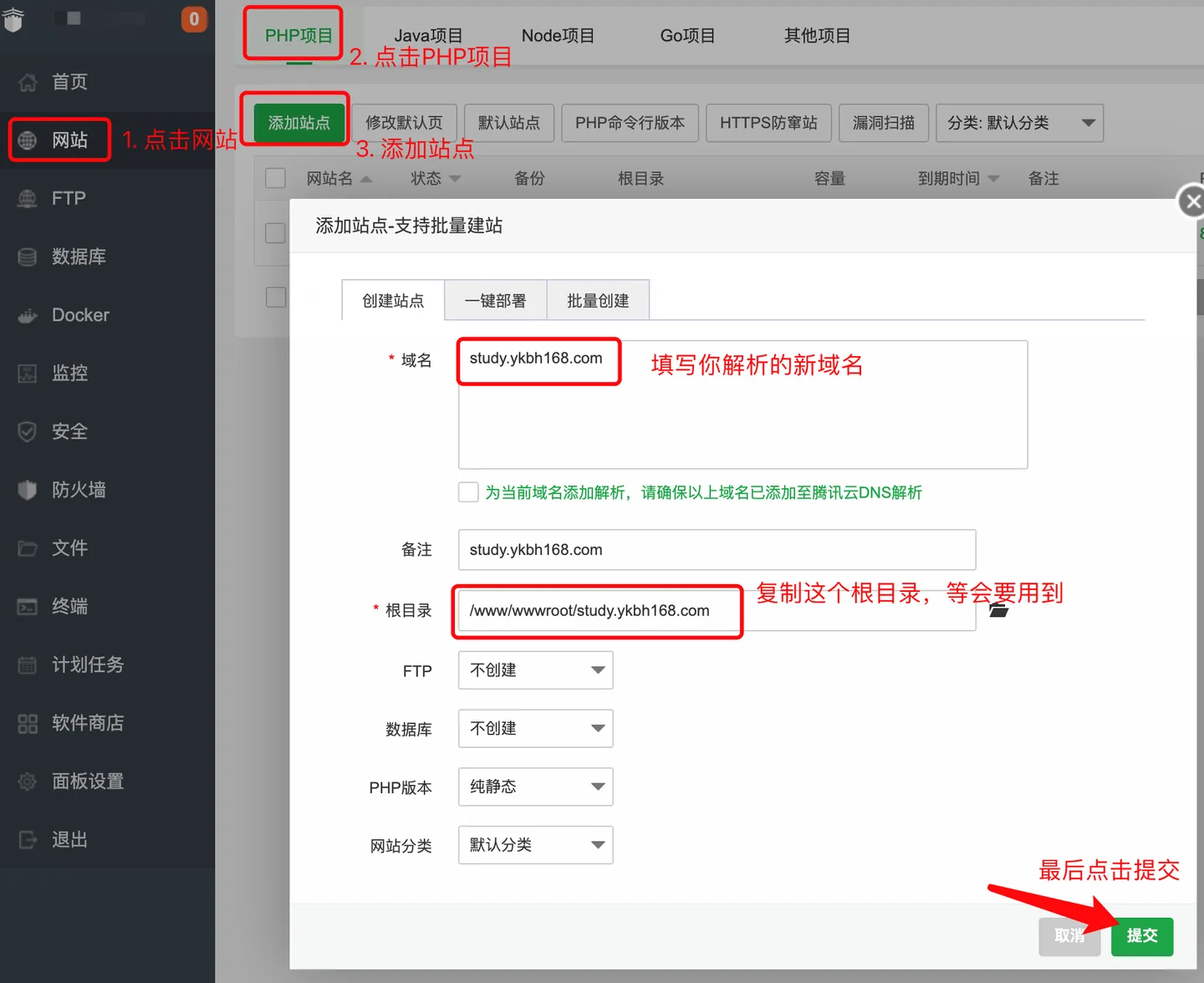1204x983 pixels.
Task: Close the add site dialog
Action: click(x=1192, y=201)
